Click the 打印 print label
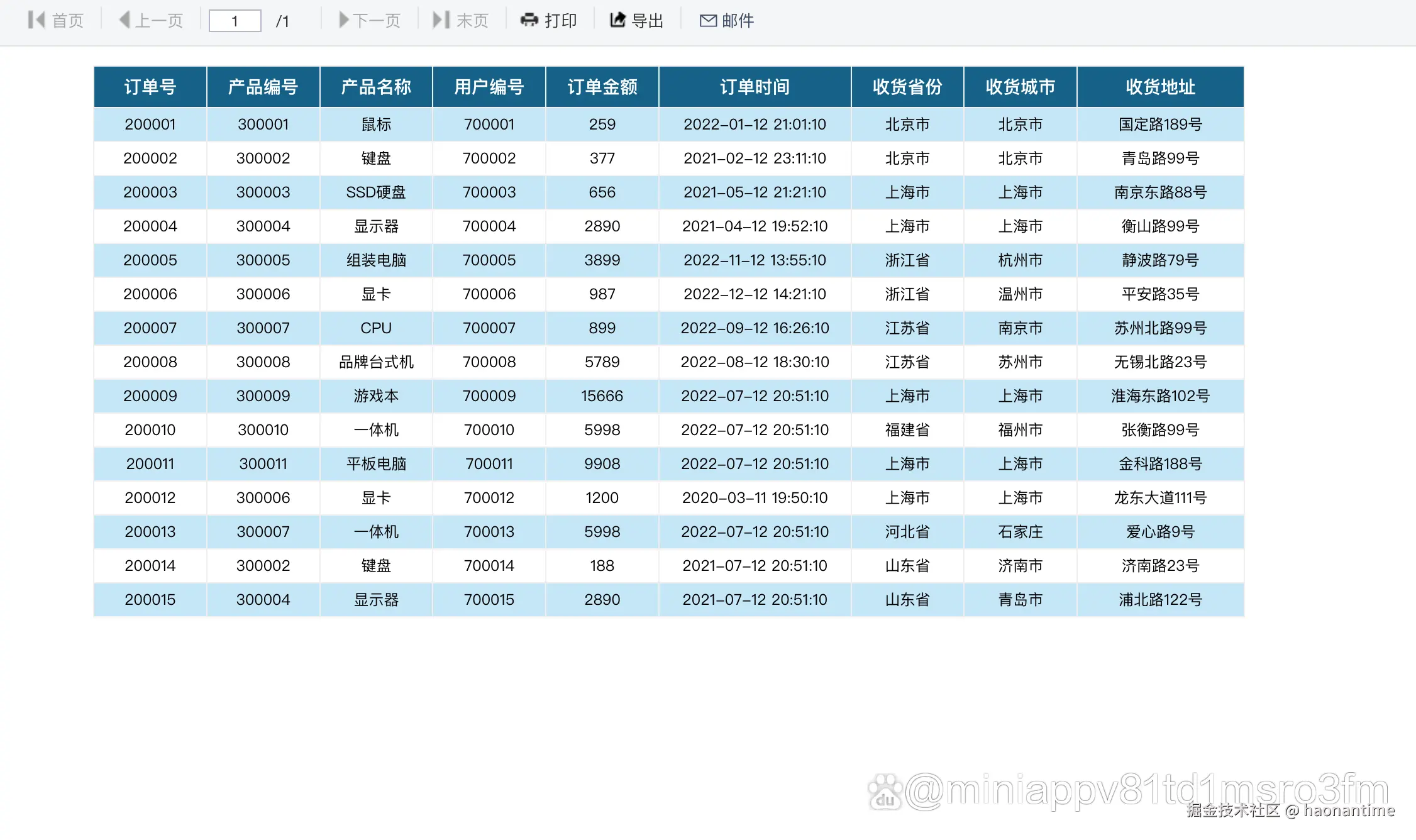 561,21
